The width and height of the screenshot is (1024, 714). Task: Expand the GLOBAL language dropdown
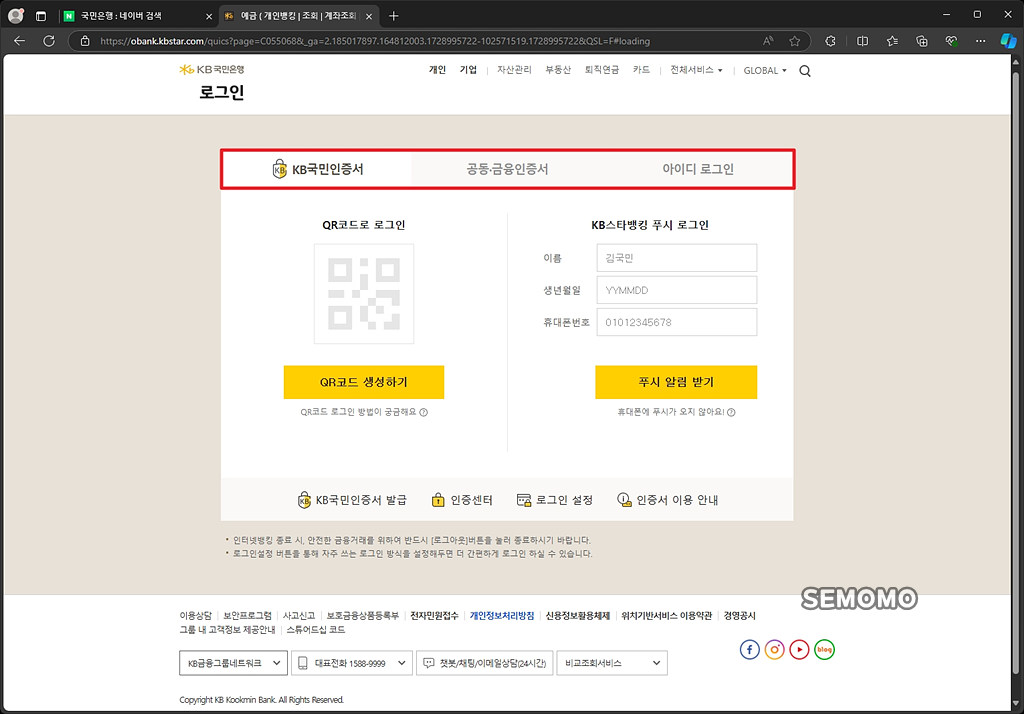pyautogui.click(x=765, y=71)
